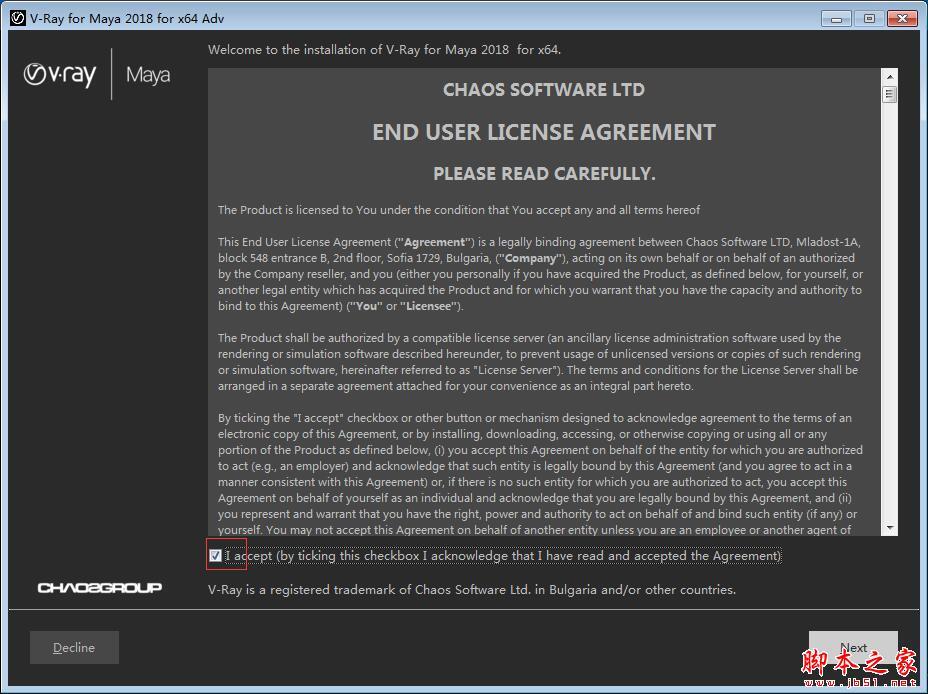
Task: Click the CHAOS SOFTWARE LTD heading
Action: (544, 89)
